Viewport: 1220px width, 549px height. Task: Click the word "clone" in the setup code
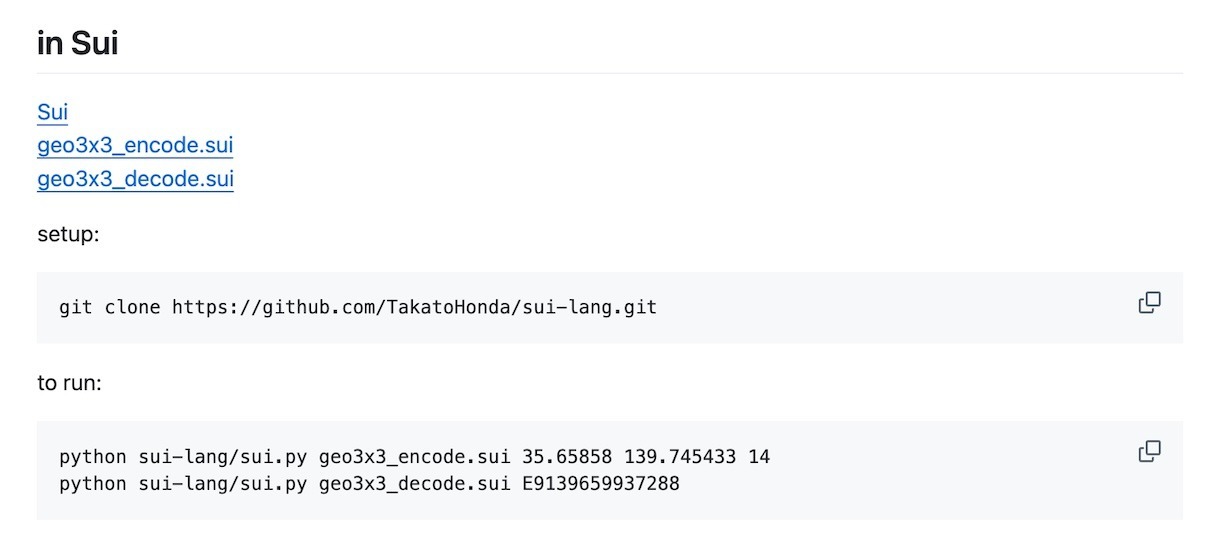tap(132, 307)
